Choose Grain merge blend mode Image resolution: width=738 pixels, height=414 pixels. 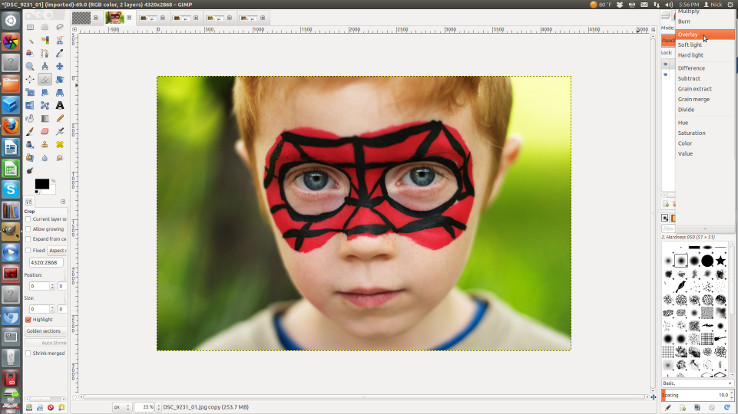(x=705, y=99)
